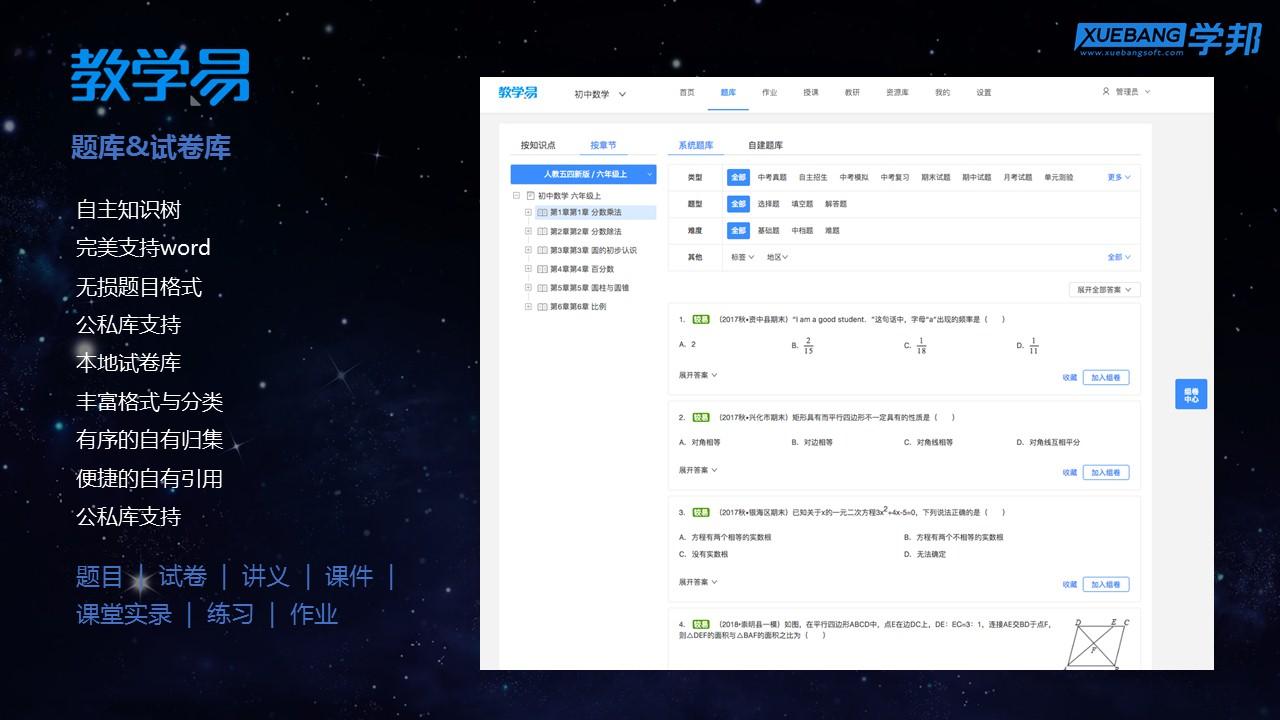Select the 系统题库 tab
1280x720 pixels.
(696, 145)
